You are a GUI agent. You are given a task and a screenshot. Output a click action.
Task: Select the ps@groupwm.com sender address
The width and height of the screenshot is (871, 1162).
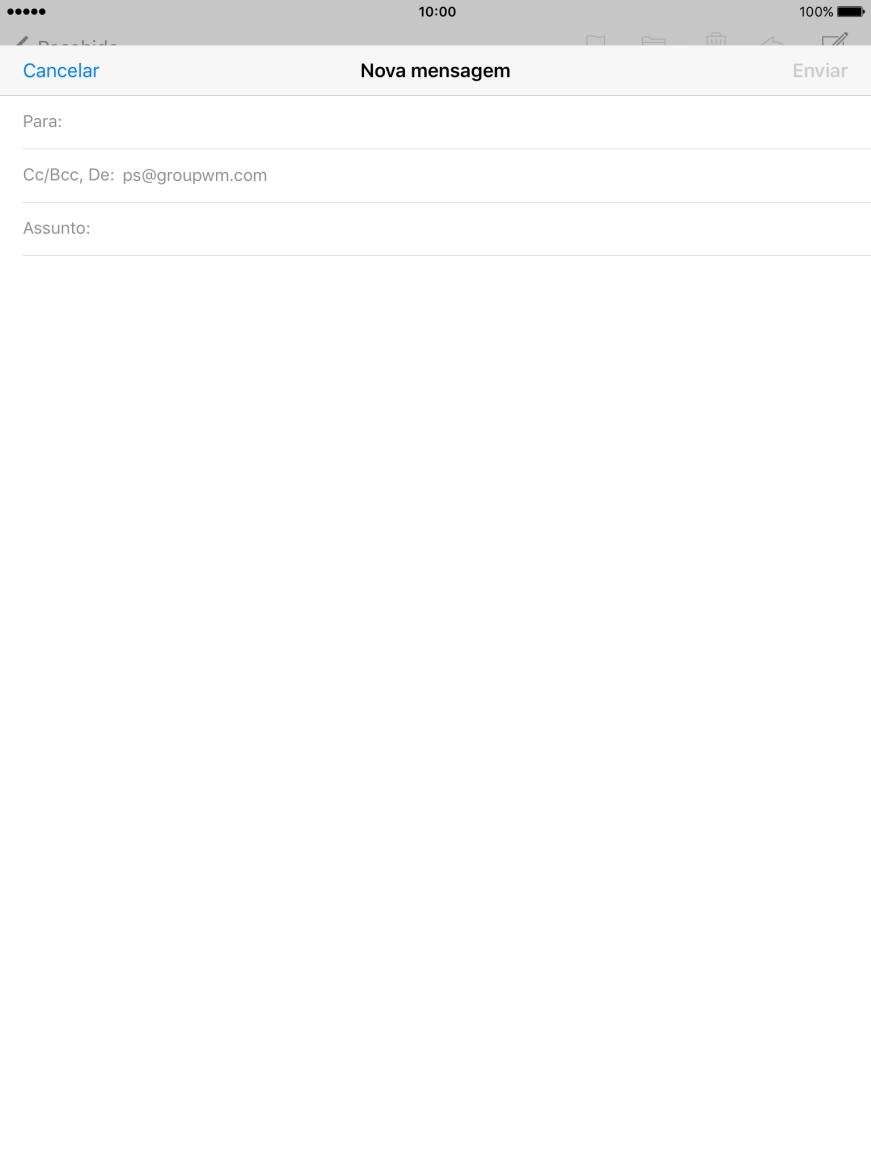coord(195,176)
